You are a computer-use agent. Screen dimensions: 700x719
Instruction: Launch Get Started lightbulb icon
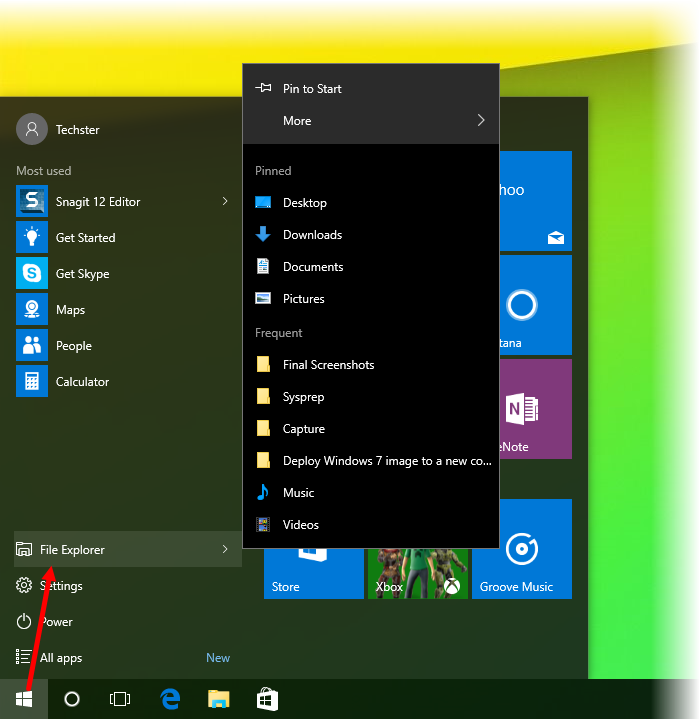[32, 237]
